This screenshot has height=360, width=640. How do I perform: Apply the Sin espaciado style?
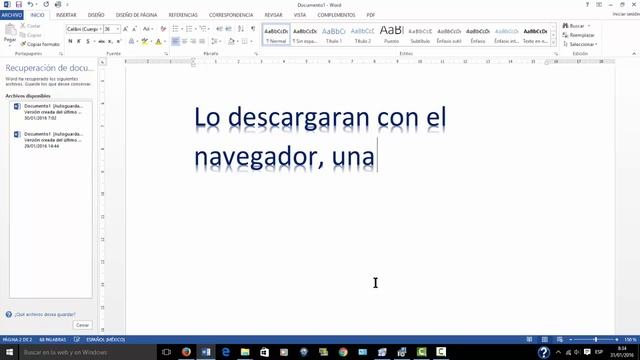[305, 35]
